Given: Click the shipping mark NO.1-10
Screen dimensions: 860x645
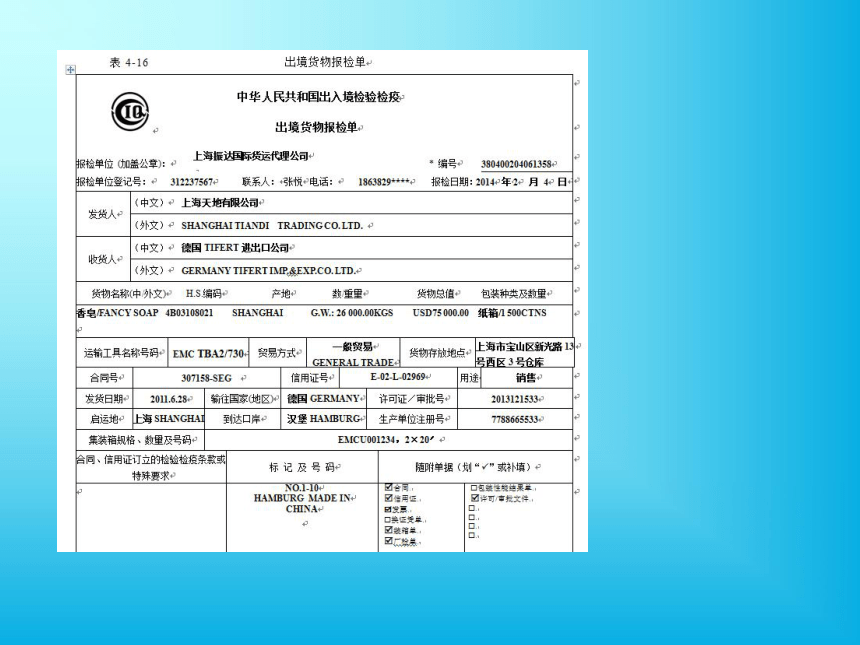Looking at the screenshot, I should point(302,488).
